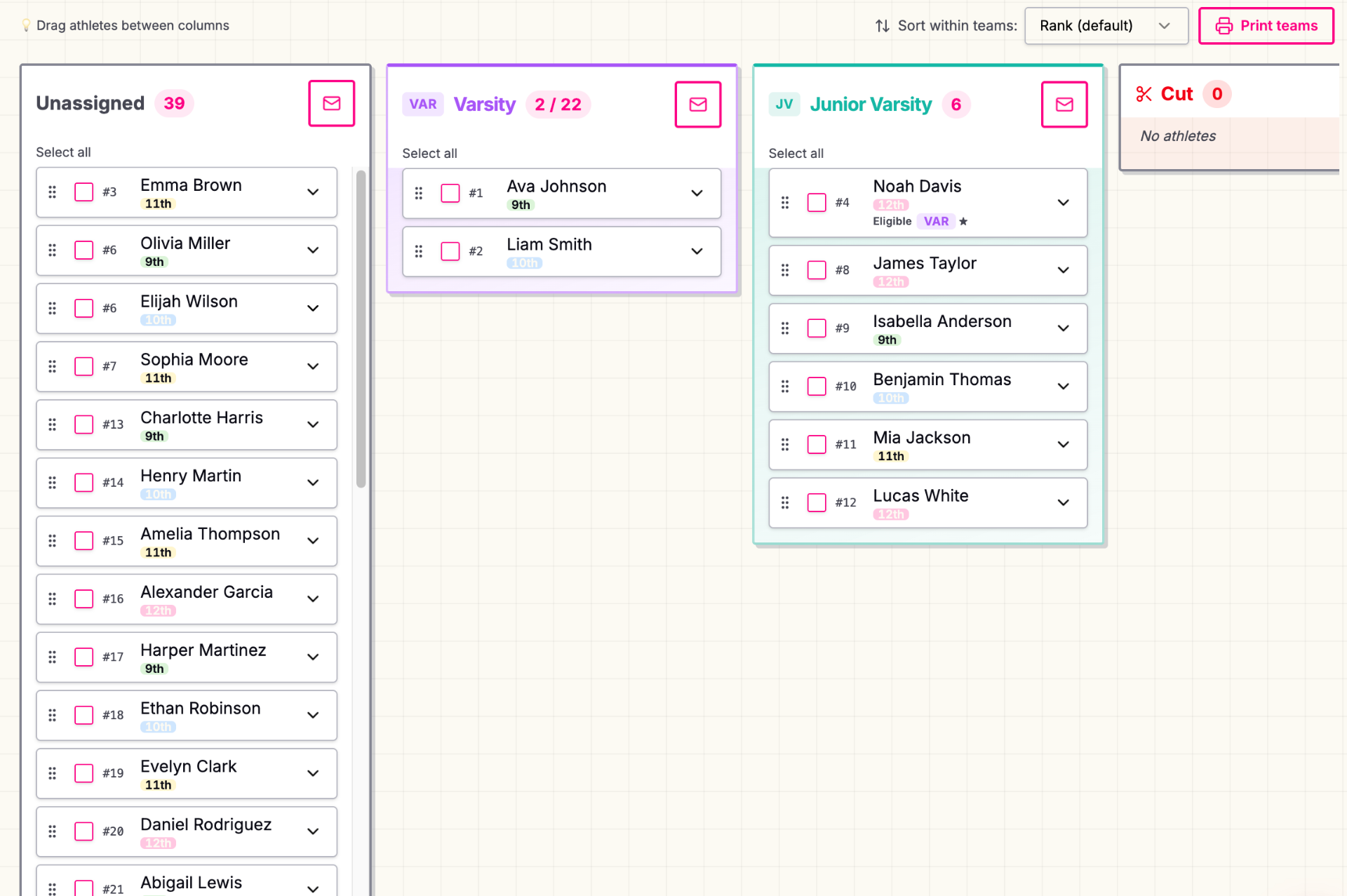
Task: Click the Ethan Robinson athlete name
Action: [200, 708]
